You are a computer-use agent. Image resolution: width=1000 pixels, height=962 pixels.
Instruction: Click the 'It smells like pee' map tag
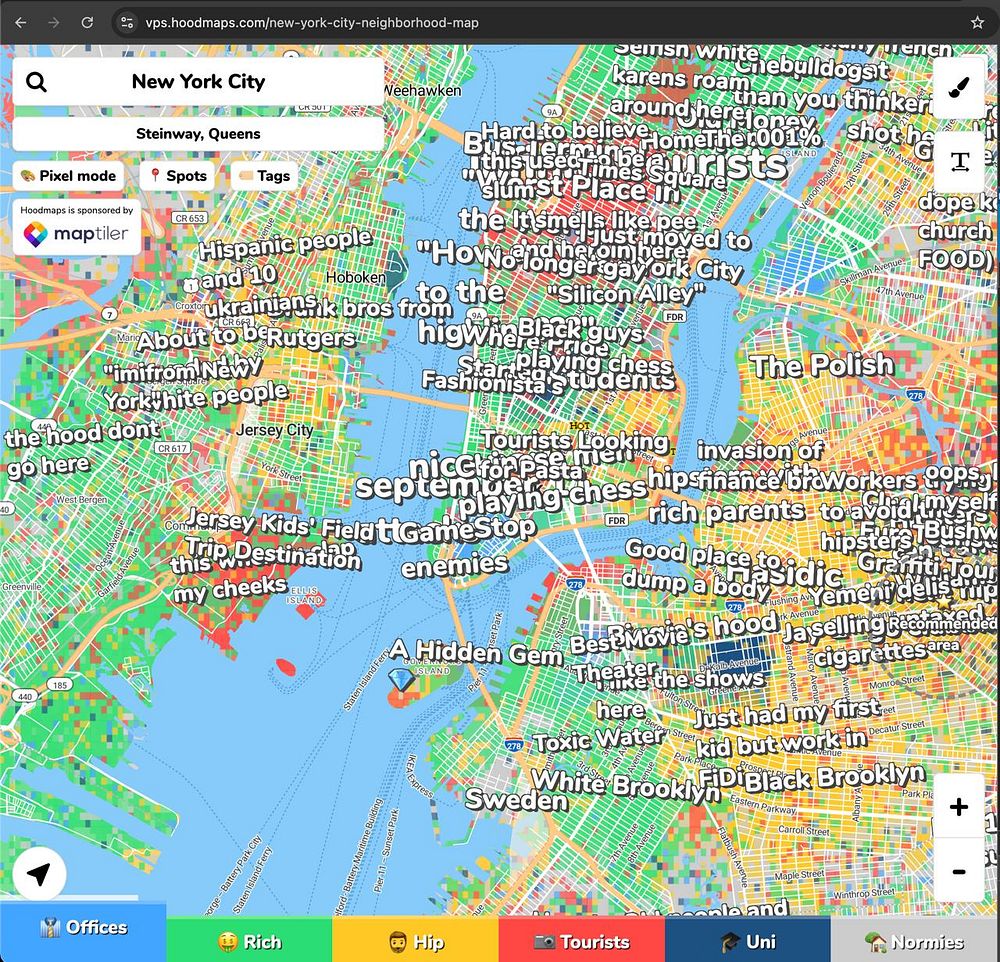click(x=604, y=221)
